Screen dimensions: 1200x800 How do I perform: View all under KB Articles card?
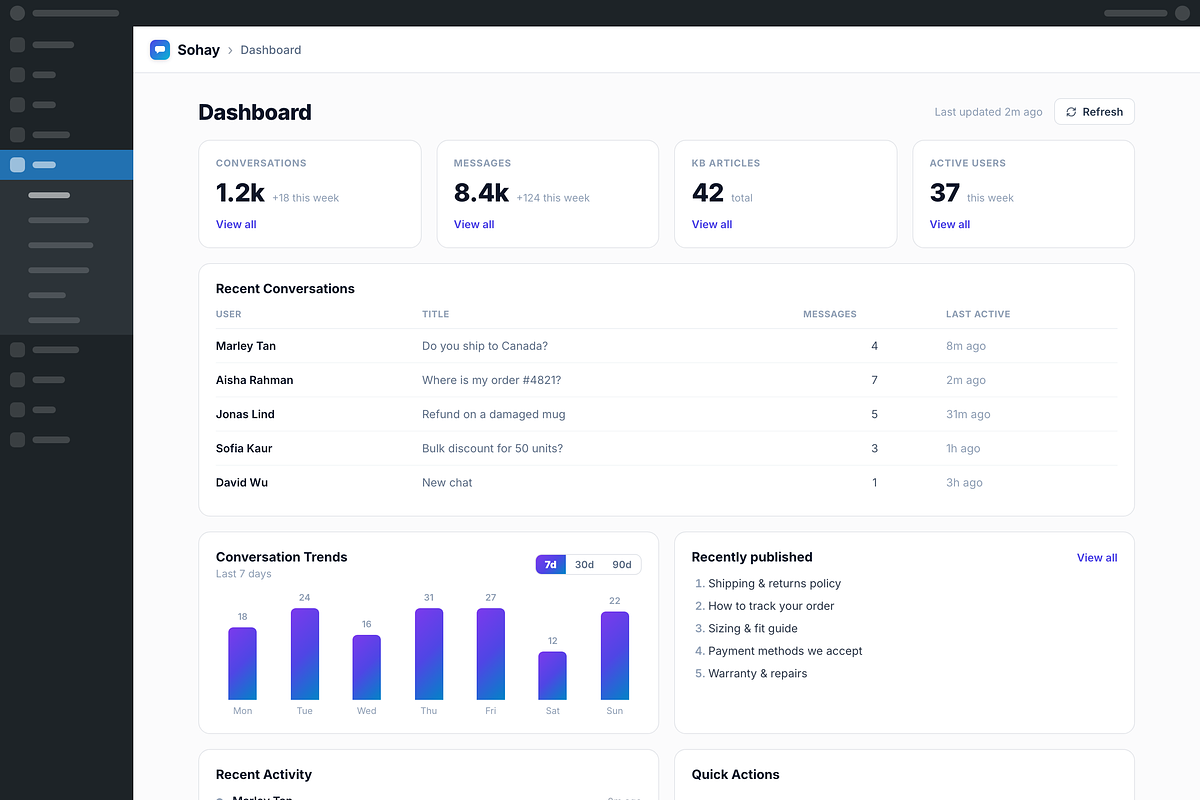[712, 224]
